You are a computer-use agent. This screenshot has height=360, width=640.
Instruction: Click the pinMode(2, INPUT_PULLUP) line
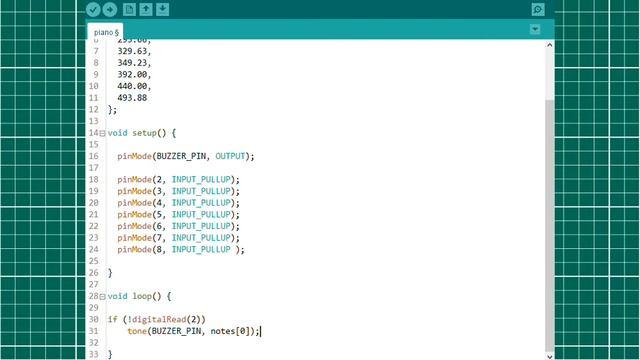point(178,180)
